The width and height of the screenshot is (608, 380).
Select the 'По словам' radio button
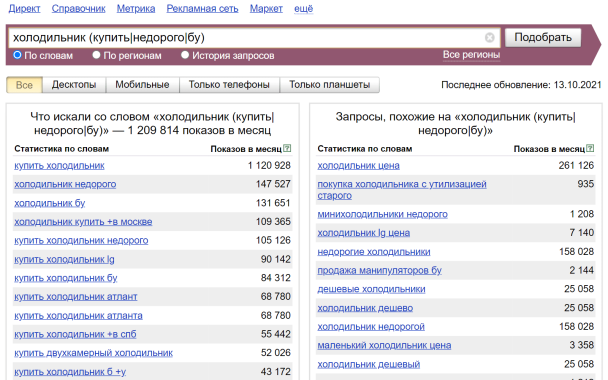(17, 55)
